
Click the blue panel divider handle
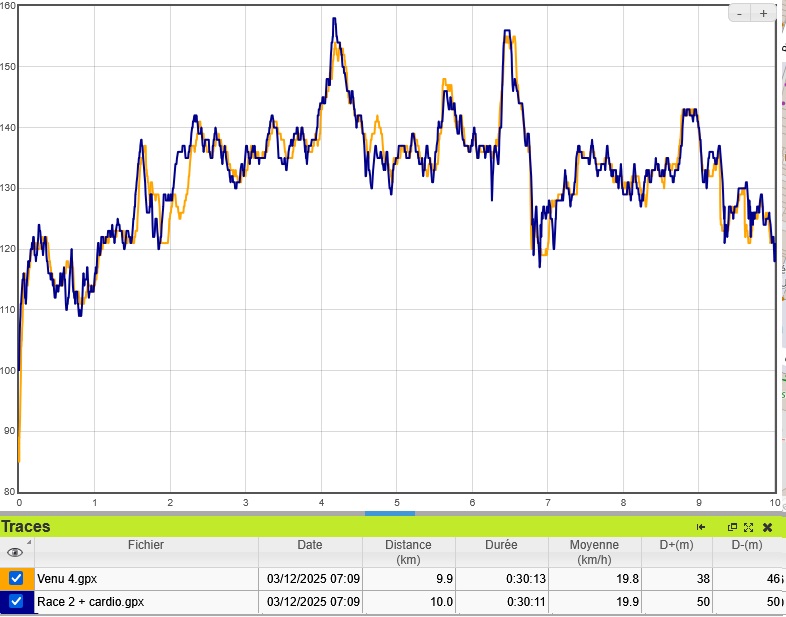click(x=389, y=513)
